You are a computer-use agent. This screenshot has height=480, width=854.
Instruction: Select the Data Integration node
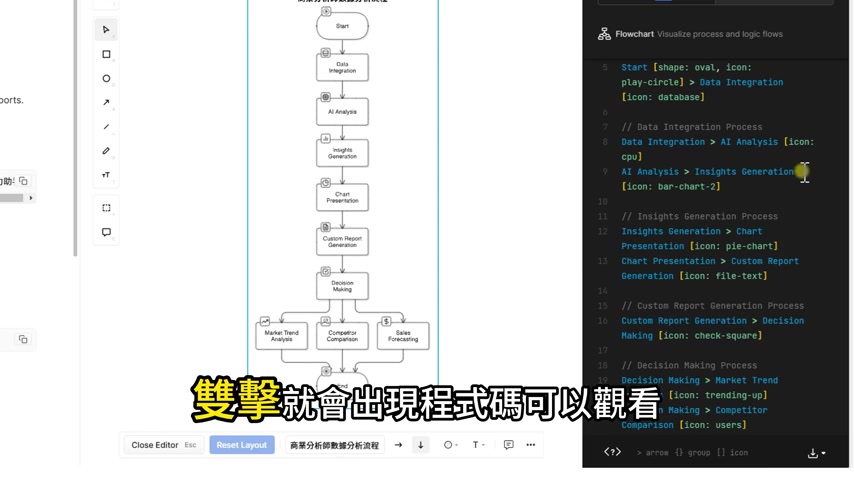[342, 68]
